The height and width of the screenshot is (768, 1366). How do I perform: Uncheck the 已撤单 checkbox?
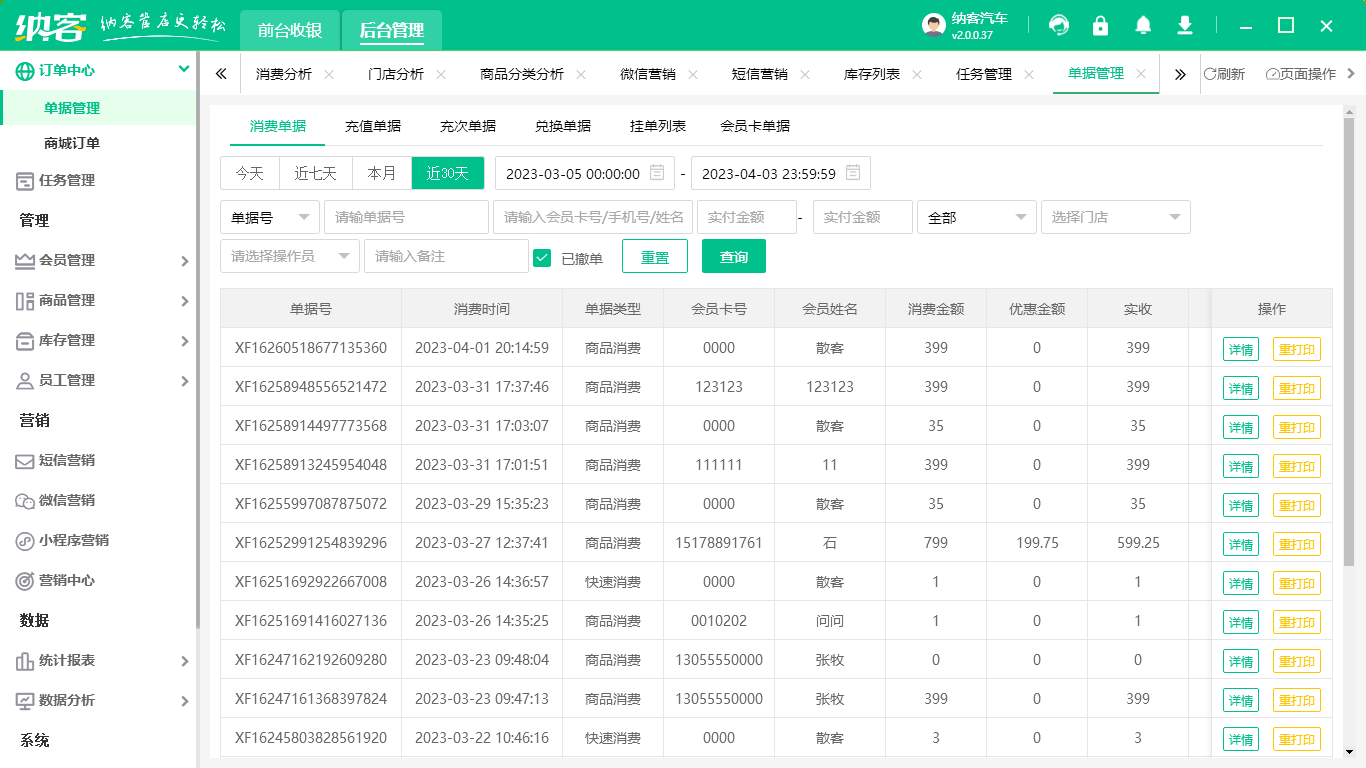542,258
